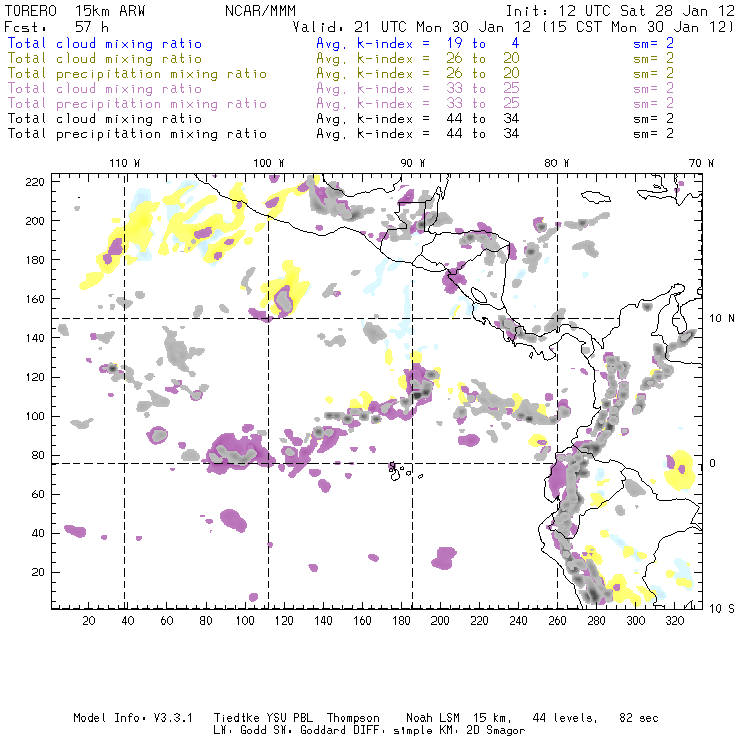Select the blue "Avg. k-index = 19 to 4" text

tap(418, 43)
